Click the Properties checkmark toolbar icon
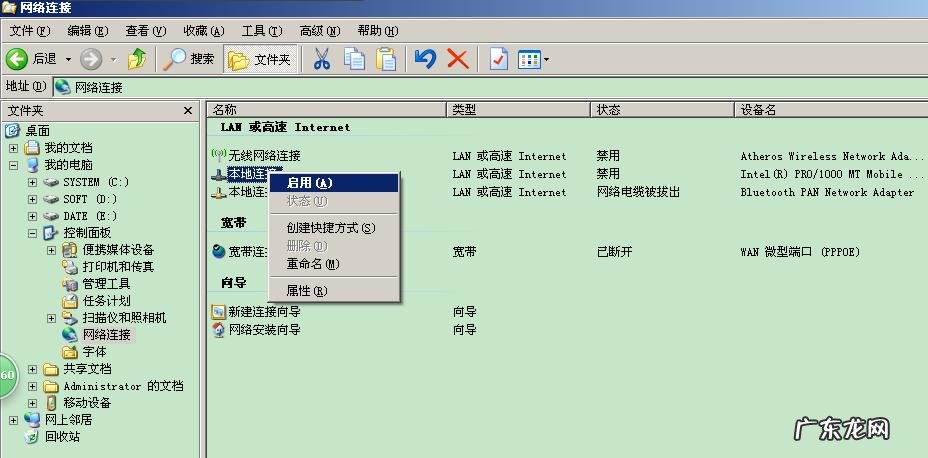 (498, 59)
